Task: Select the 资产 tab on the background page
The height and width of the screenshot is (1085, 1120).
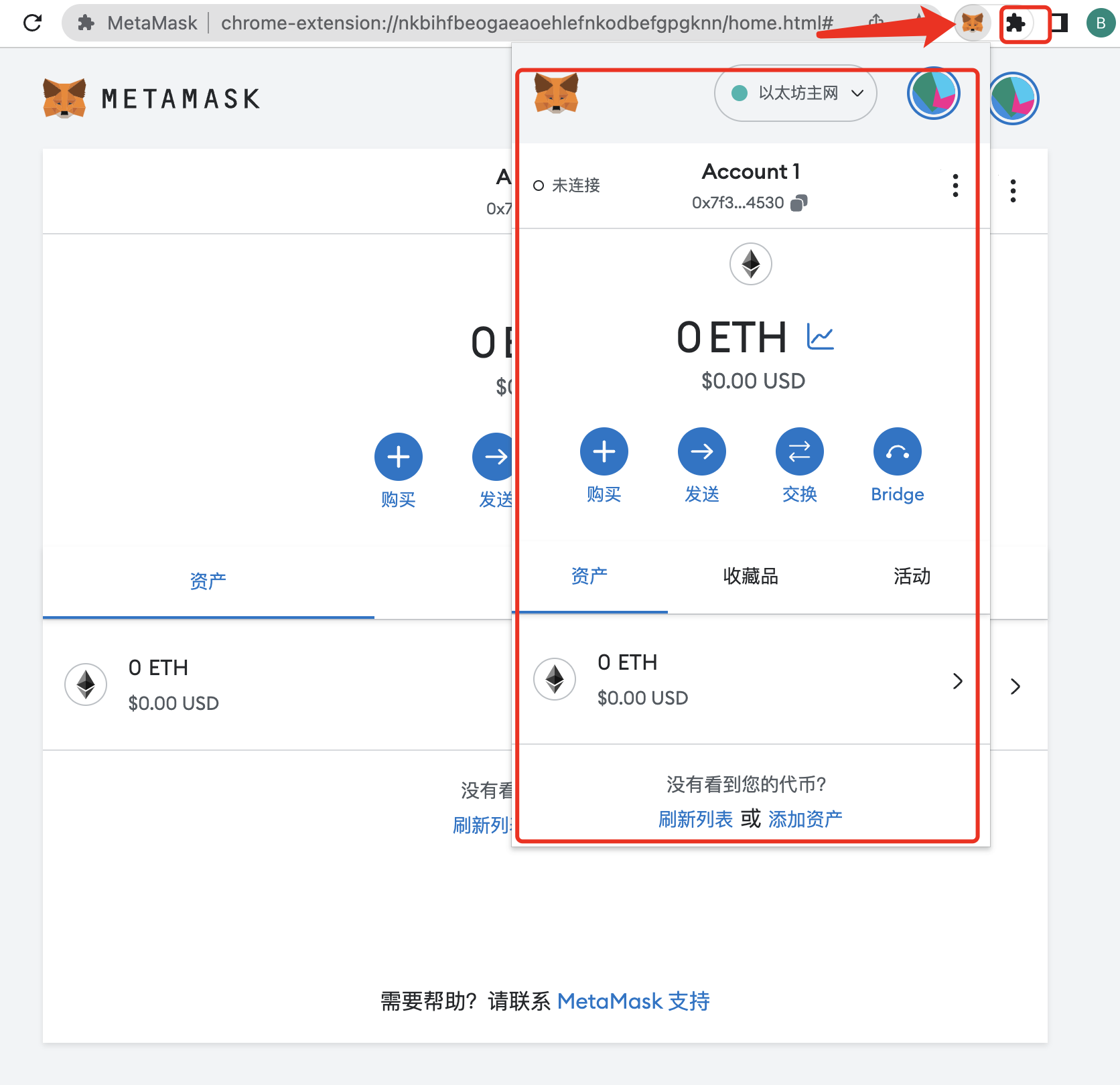Action: 208,581
